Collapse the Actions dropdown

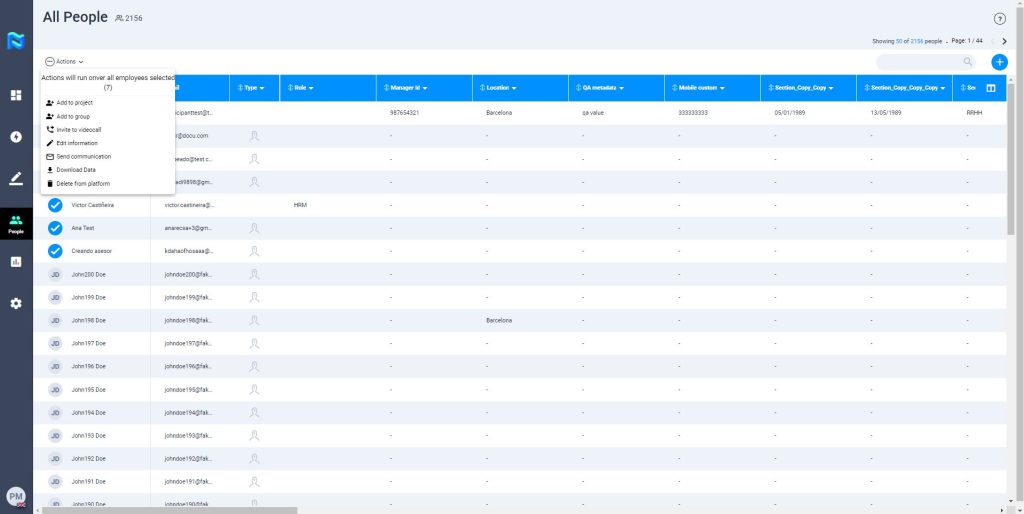coord(65,62)
